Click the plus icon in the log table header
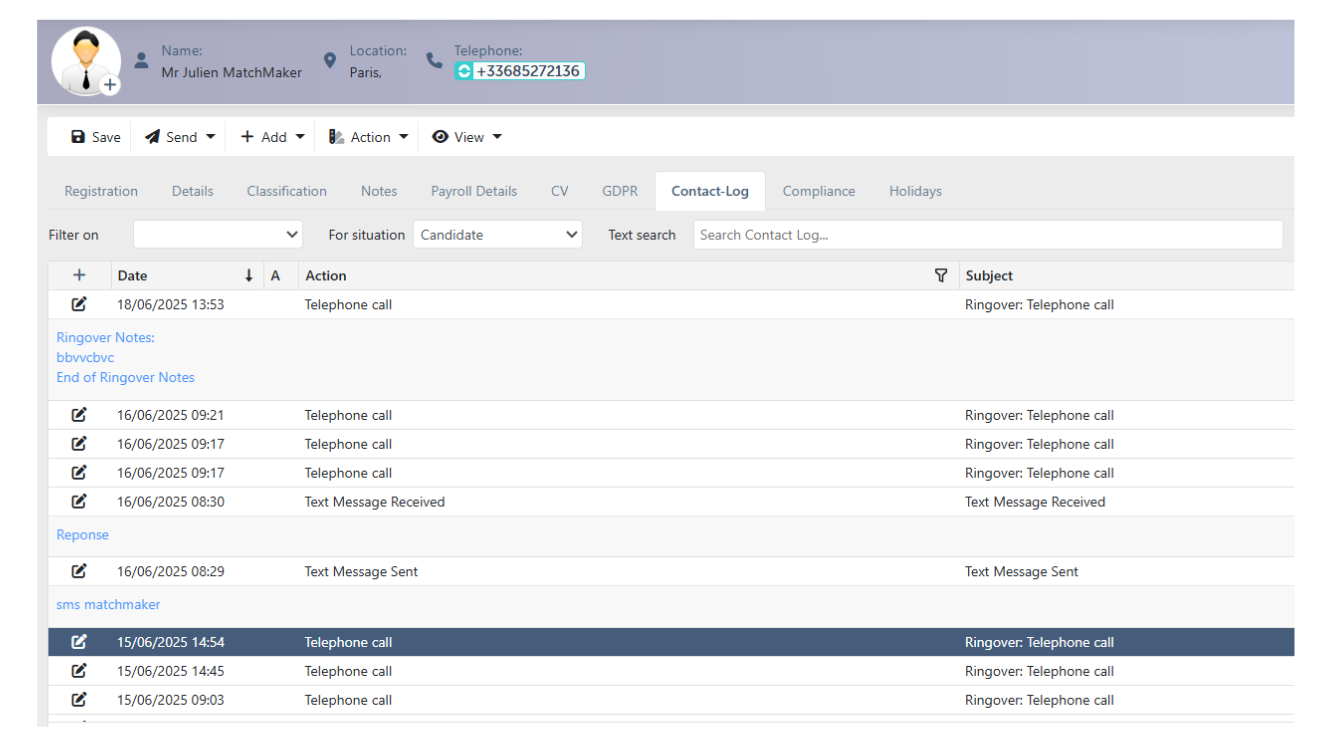The height and width of the screenshot is (746, 1332). coord(79,275)
